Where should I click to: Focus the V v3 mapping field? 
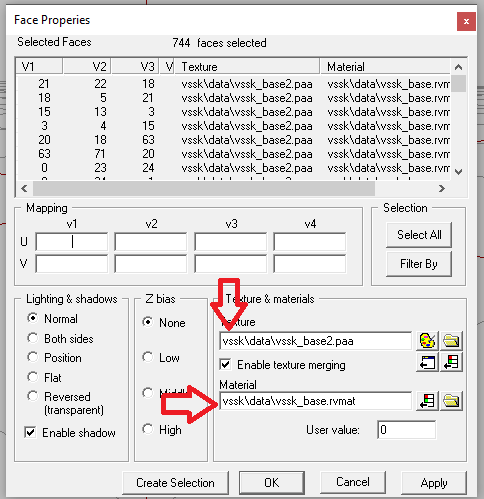click(x=231, y=264)
